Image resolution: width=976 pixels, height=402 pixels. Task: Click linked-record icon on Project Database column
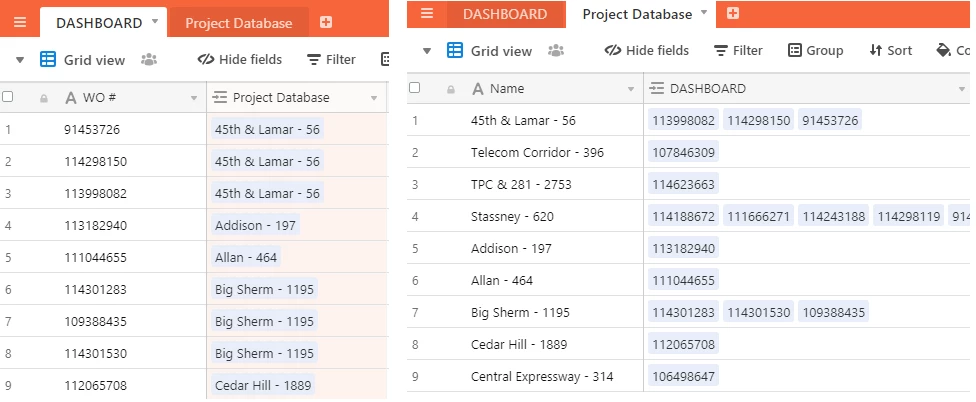[219, 98]
